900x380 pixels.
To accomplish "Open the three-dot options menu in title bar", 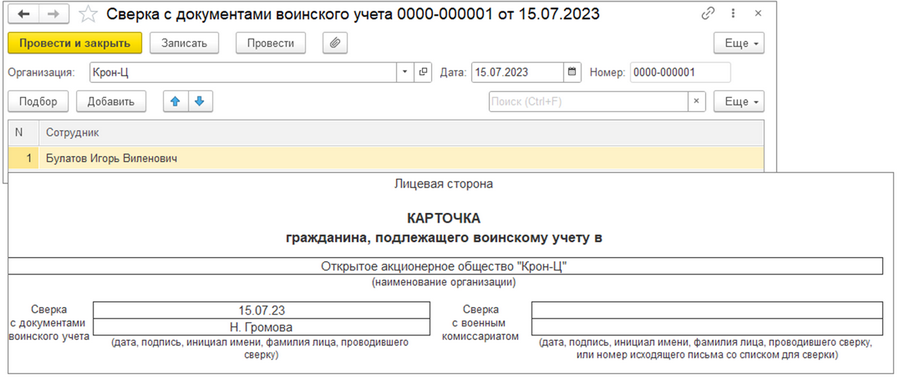I will [733, 13].
